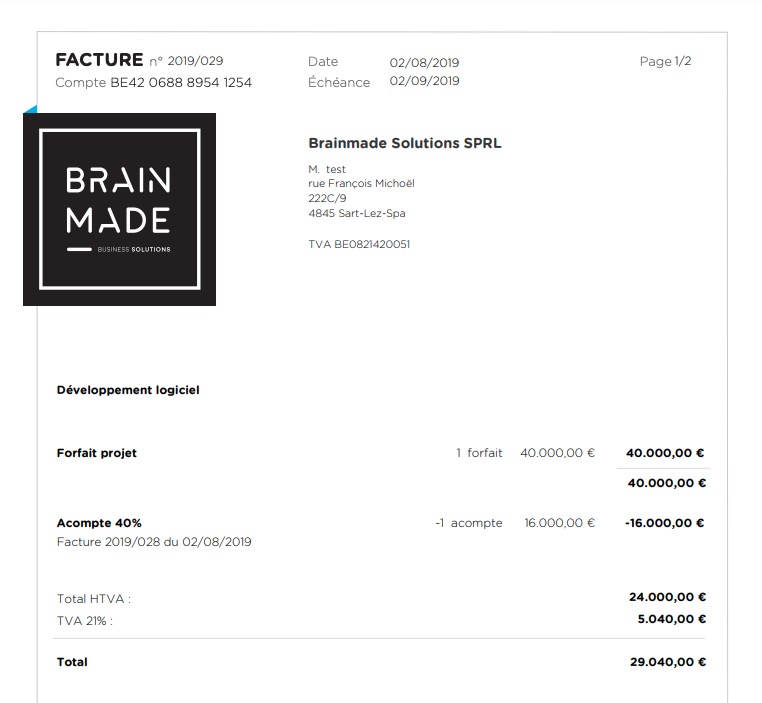Select the account number BE42 0688 8954 1254
This screenshot has width=762, height=703.
(181, 82)
